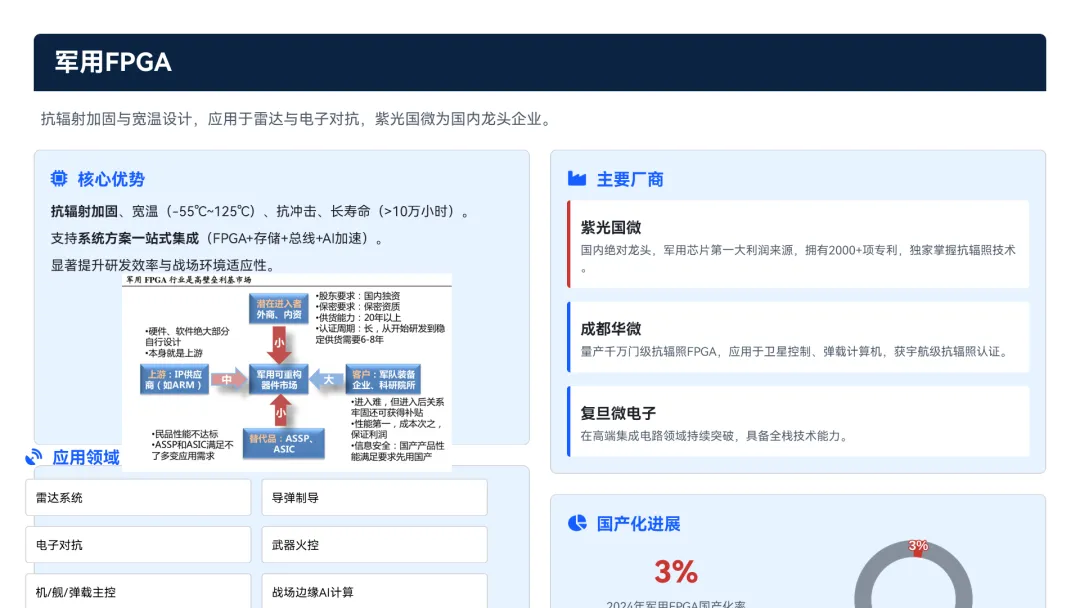Click the 应用领域 heading
The height and width of the screenshot is (608, 1080).
click(86, 457)
